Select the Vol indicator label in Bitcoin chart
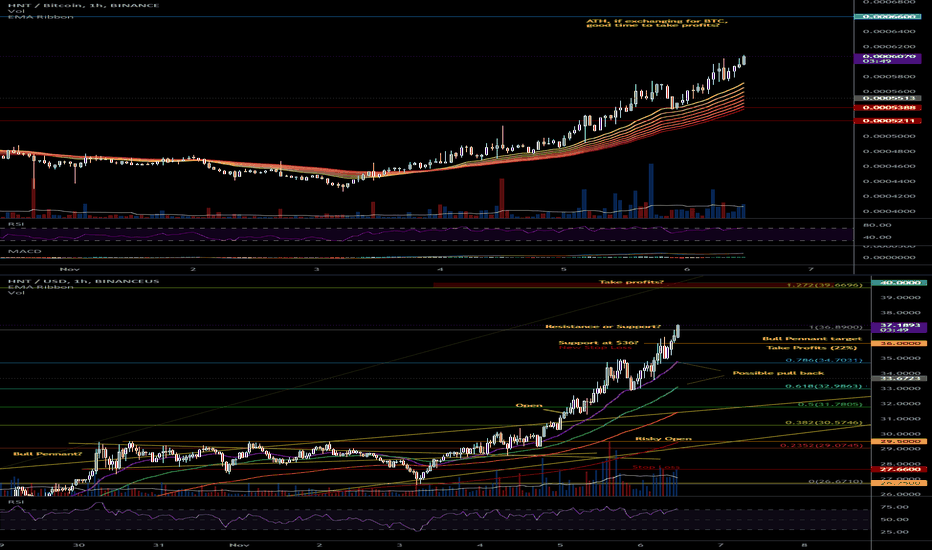Image resolution: width=932 pixels, height=550 pixels. (16, 11)
